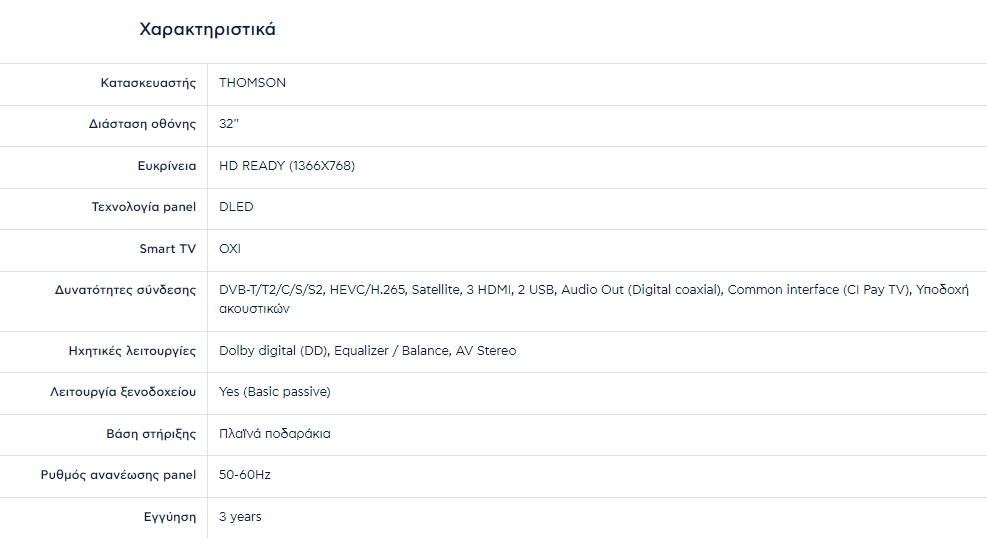Click the Ηχητικές λειτουργίες label
This screenshot has height=544, width=987.
(x=132, y=351)
